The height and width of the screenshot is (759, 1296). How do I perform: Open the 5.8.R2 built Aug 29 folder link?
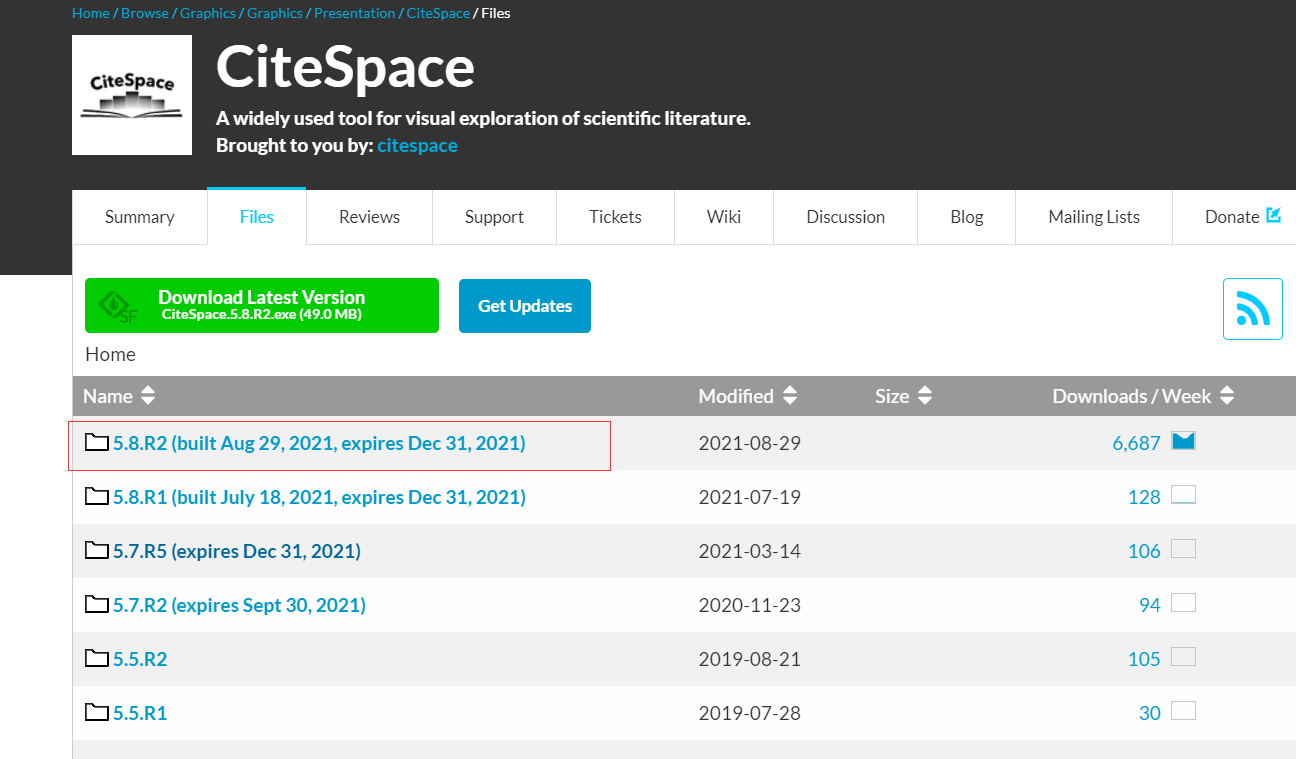click(319, 442)
